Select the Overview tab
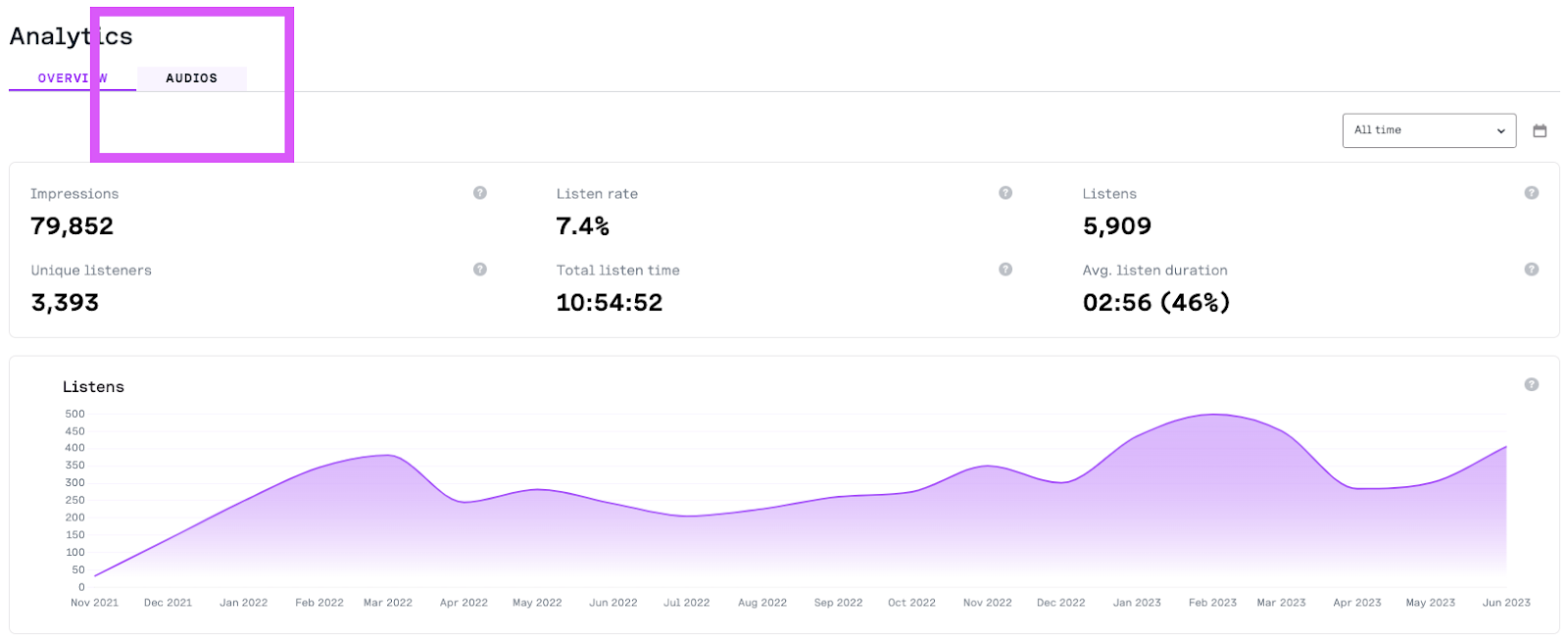 tap(73, 78)
